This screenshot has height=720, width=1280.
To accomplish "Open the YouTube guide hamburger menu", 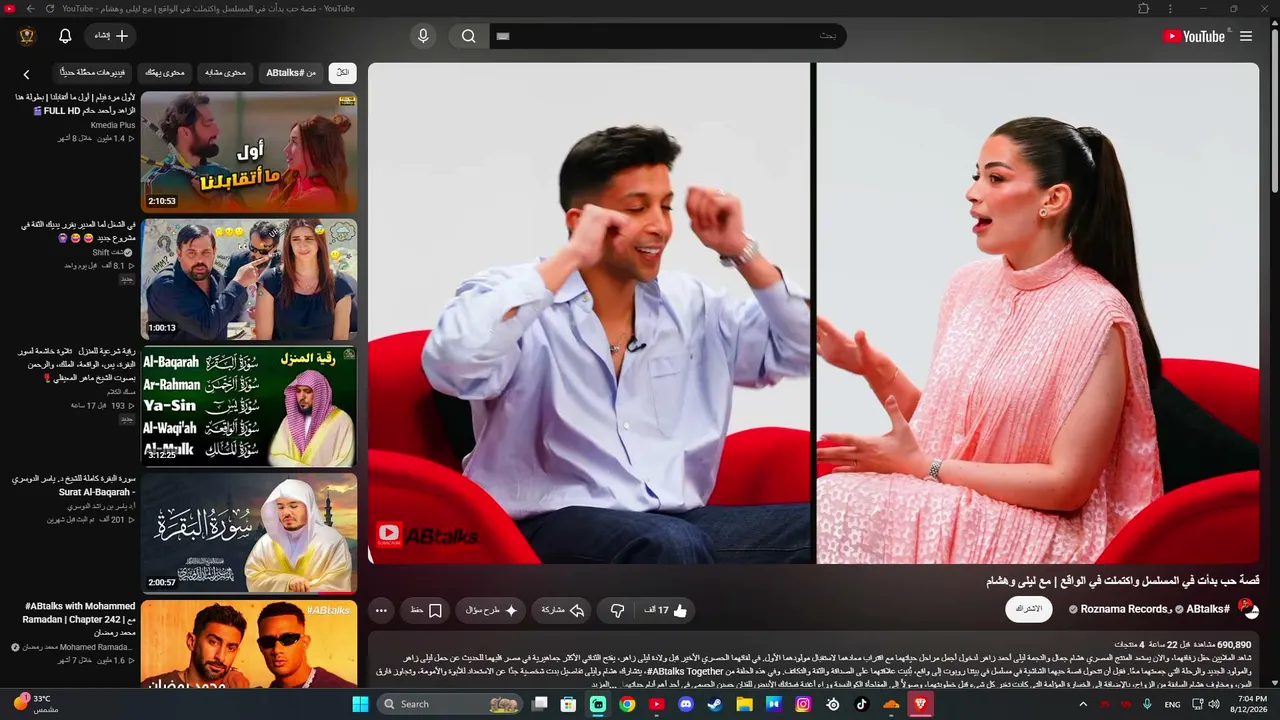I will coord(1246,36).
